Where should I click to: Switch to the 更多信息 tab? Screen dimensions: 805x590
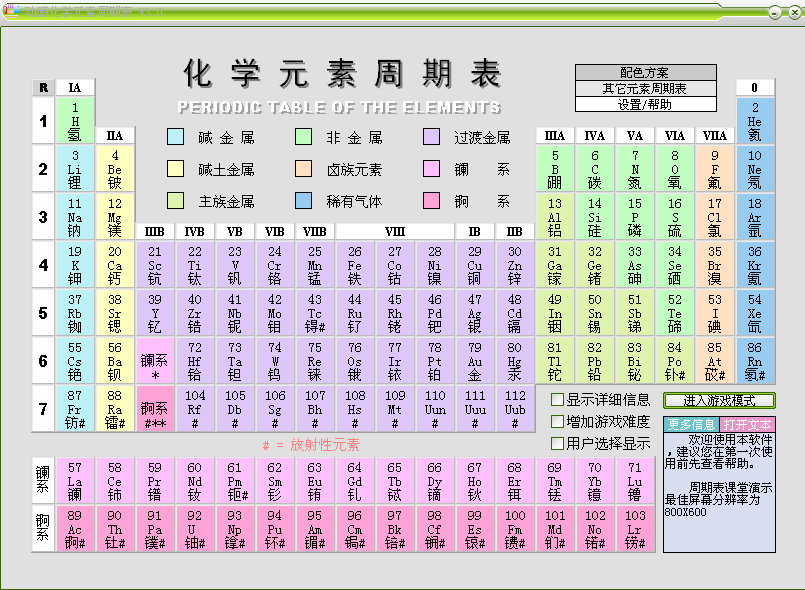pyautogui.click(x=691, y=425)
